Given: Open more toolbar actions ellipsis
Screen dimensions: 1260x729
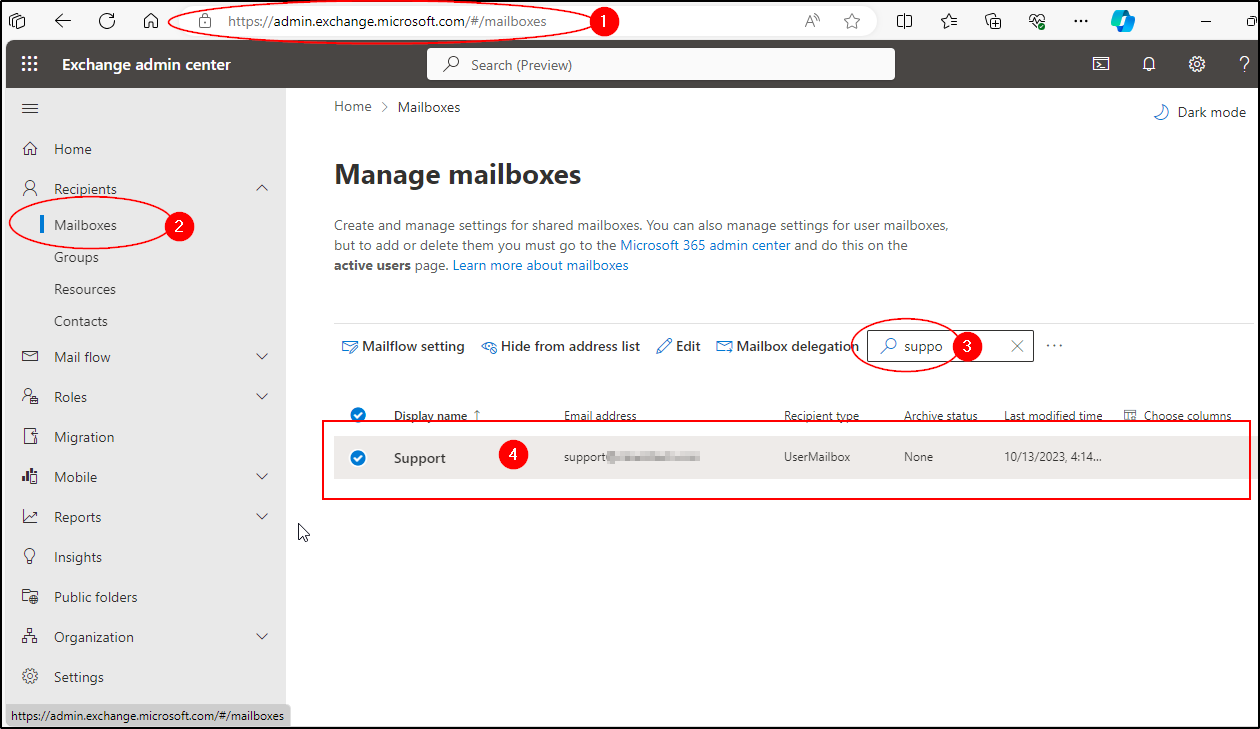Looking at the screenshot, I should [x=1054, y=346].
